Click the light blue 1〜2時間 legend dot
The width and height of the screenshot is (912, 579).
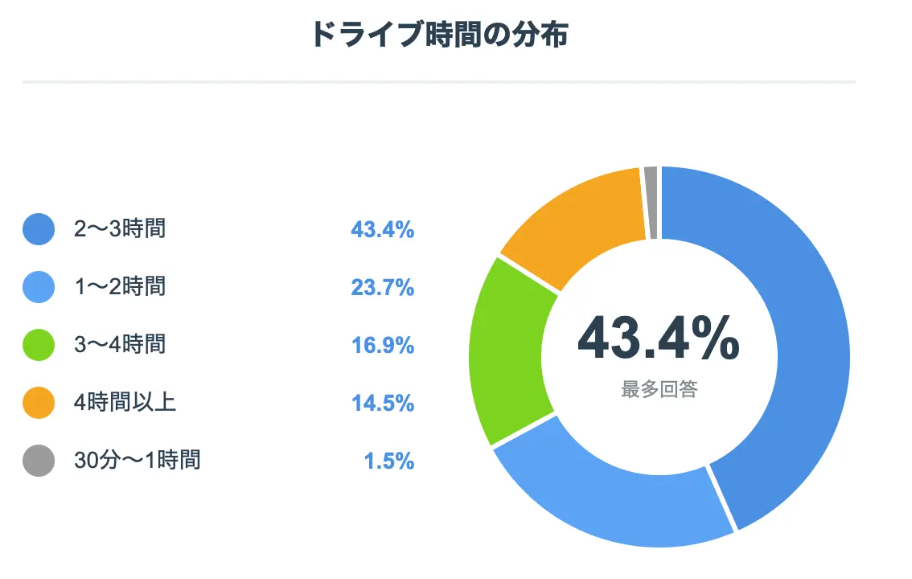click(x=38, y=287)
